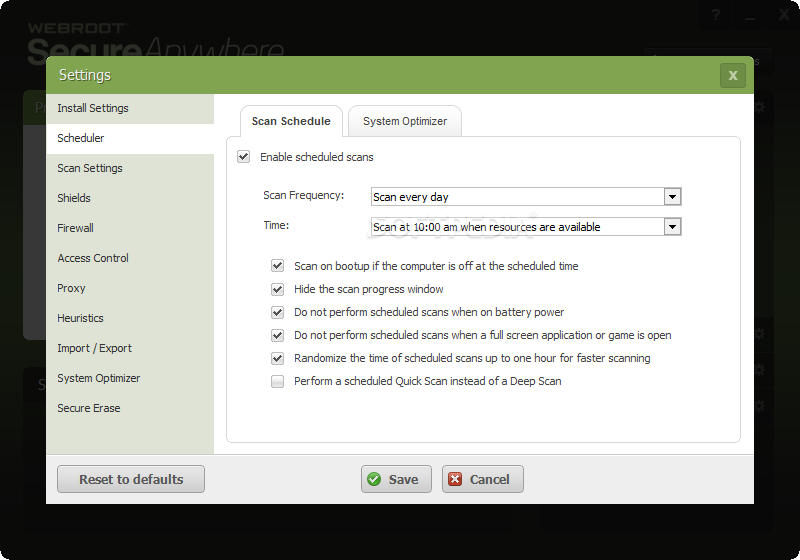Viewport: 800px width, 560px height.
Task: Disable the battery power scan restriction checkbox
Action: click(x=277, y=312)
